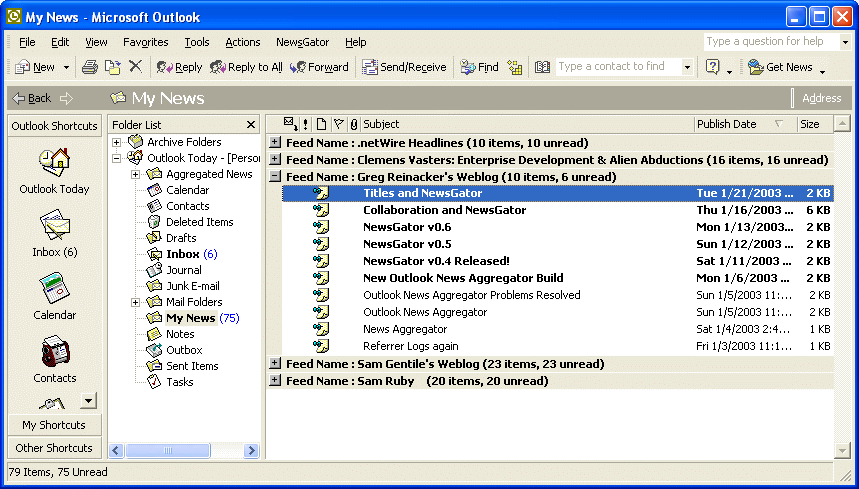Close the Folder List pane
The height and width of the screenshot is (489, 859).
(251, 125)
